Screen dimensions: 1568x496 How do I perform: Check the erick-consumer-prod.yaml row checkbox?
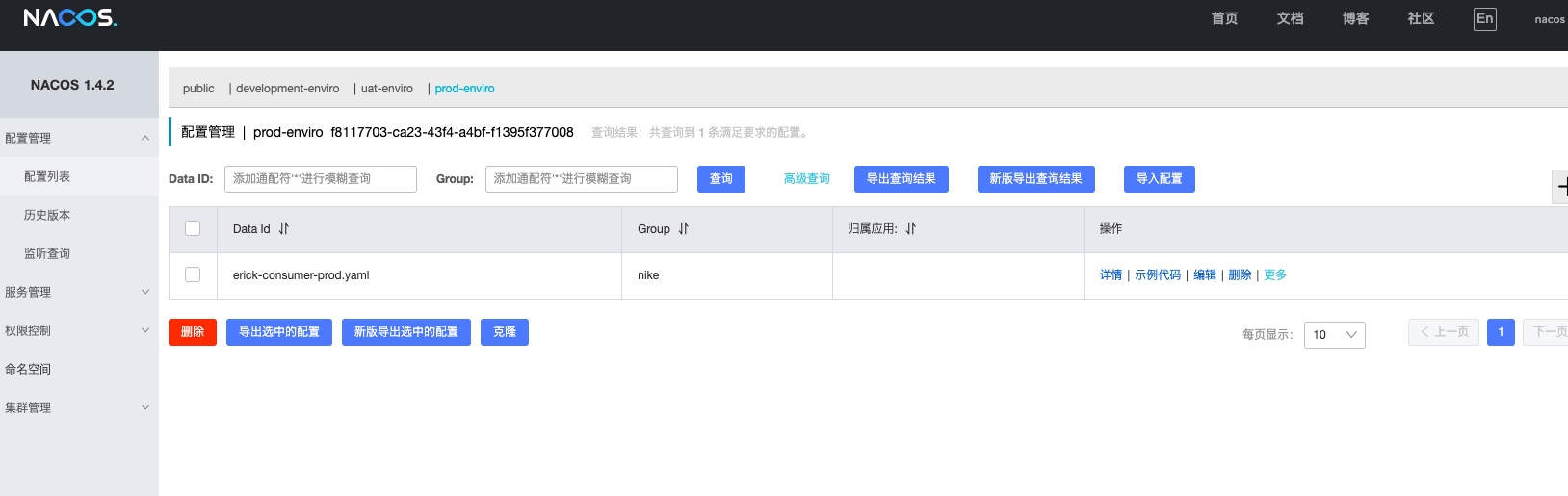click(193, 274)
